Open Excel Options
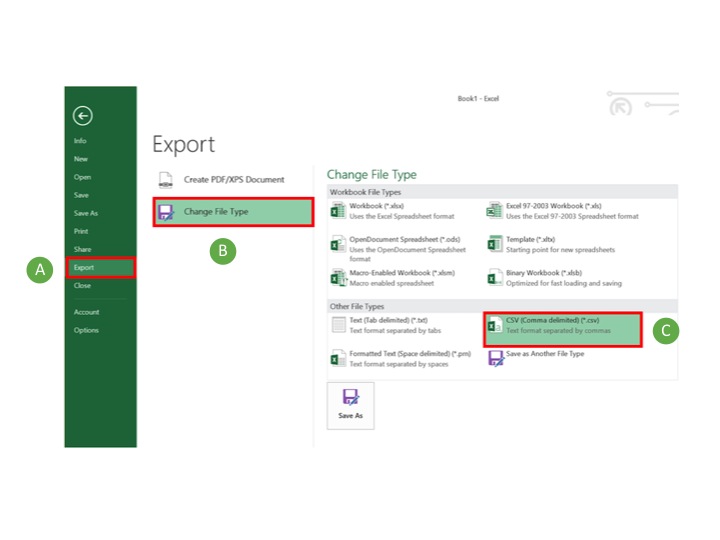This screenshot has width=720, height=540. click(x=86, y=330)
